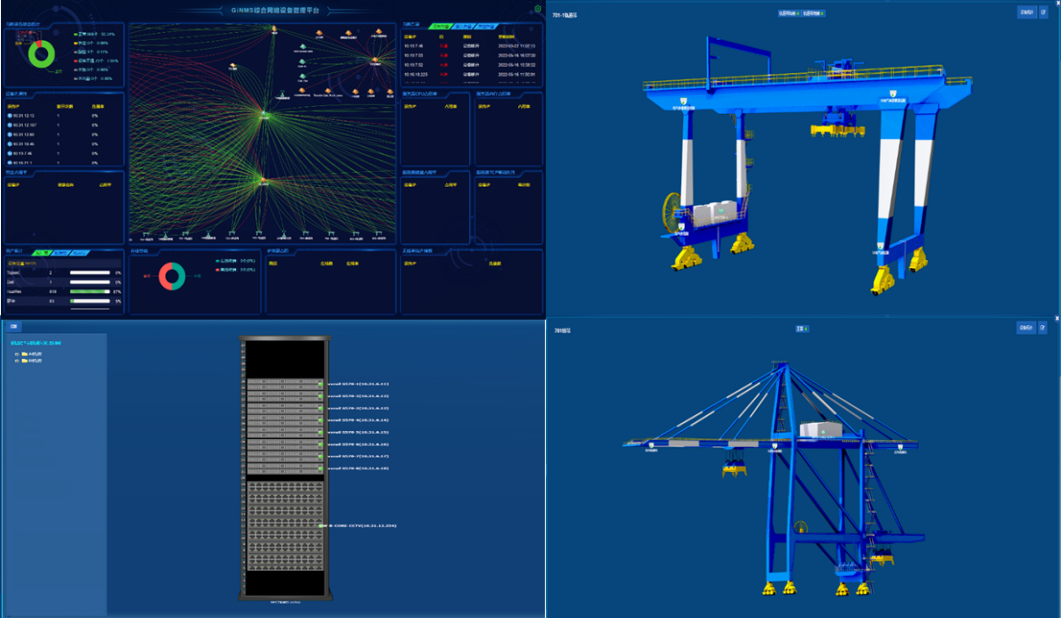The height and width of the screenshot is (618, 1061).
Task: Click the edit icon in quay crane panel
Action: [x=1043, y=327]
